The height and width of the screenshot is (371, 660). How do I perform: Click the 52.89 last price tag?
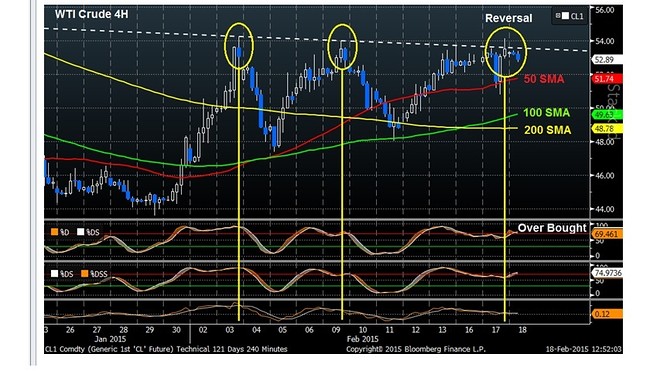pyautogui.click(x=607, y=60)
